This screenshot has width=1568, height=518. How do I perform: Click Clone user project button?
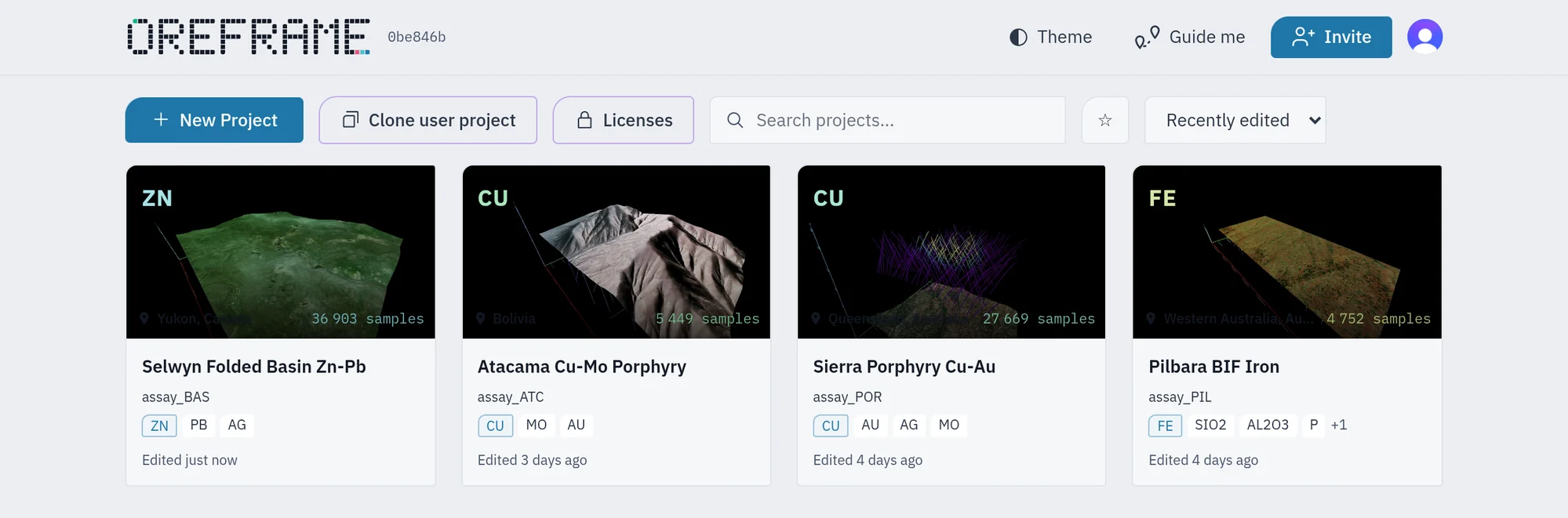(x=428, y=120)
